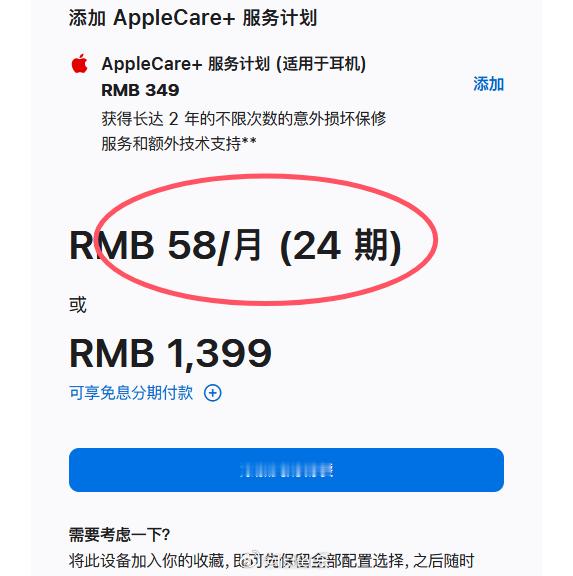Open the 可享免息分期付款 installment link
The image size is (573, 576).
(x=131, y=393)
